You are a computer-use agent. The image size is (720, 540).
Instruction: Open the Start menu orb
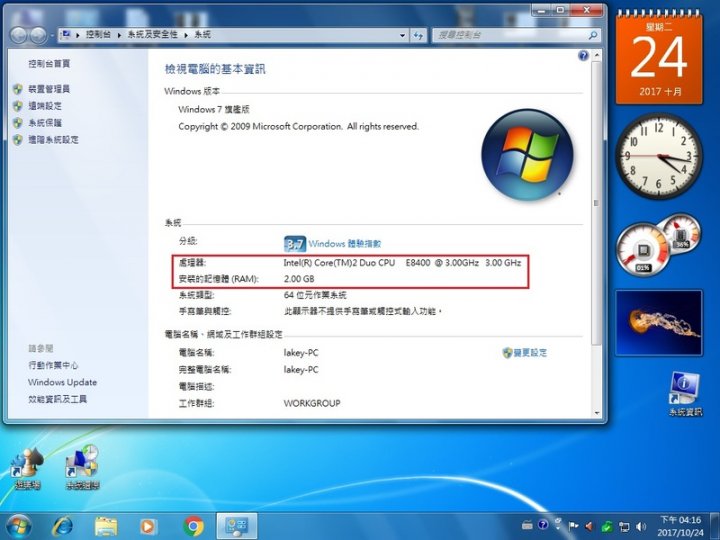(18, 526)
